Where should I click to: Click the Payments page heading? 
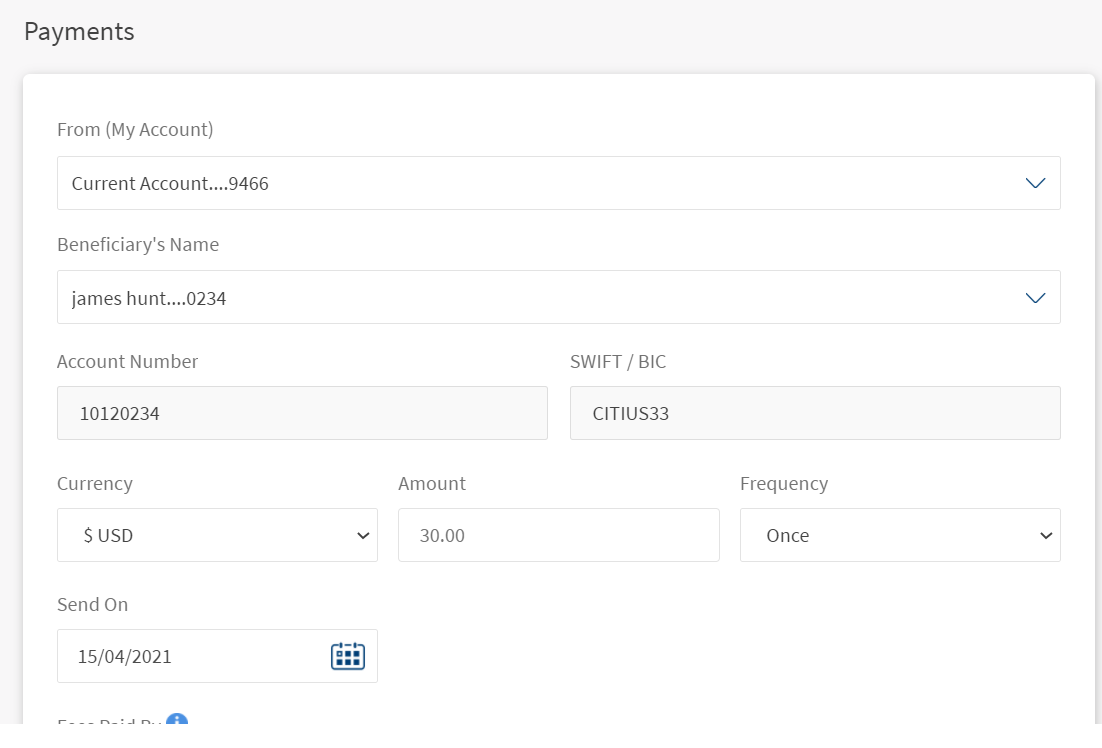click(79, 31)
